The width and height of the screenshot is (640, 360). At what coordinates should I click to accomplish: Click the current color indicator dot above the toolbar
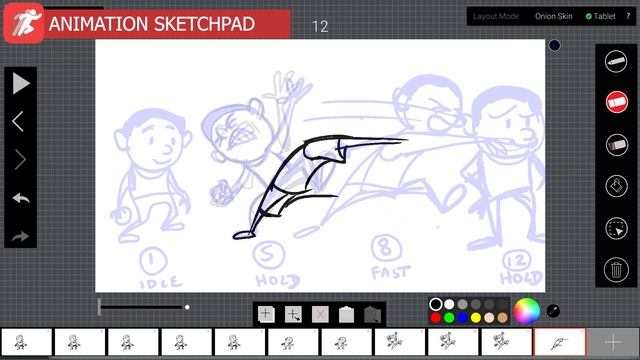tap(554, 45)
